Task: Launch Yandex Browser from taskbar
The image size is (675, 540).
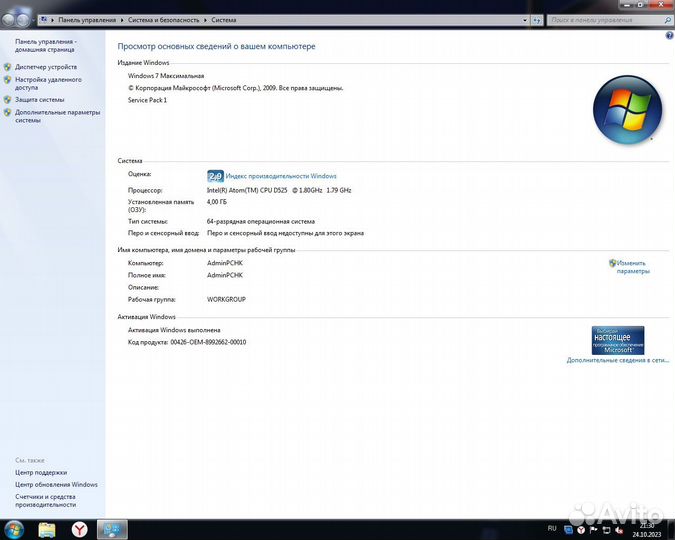Action: pyautogui.click(x=79, y=530)
